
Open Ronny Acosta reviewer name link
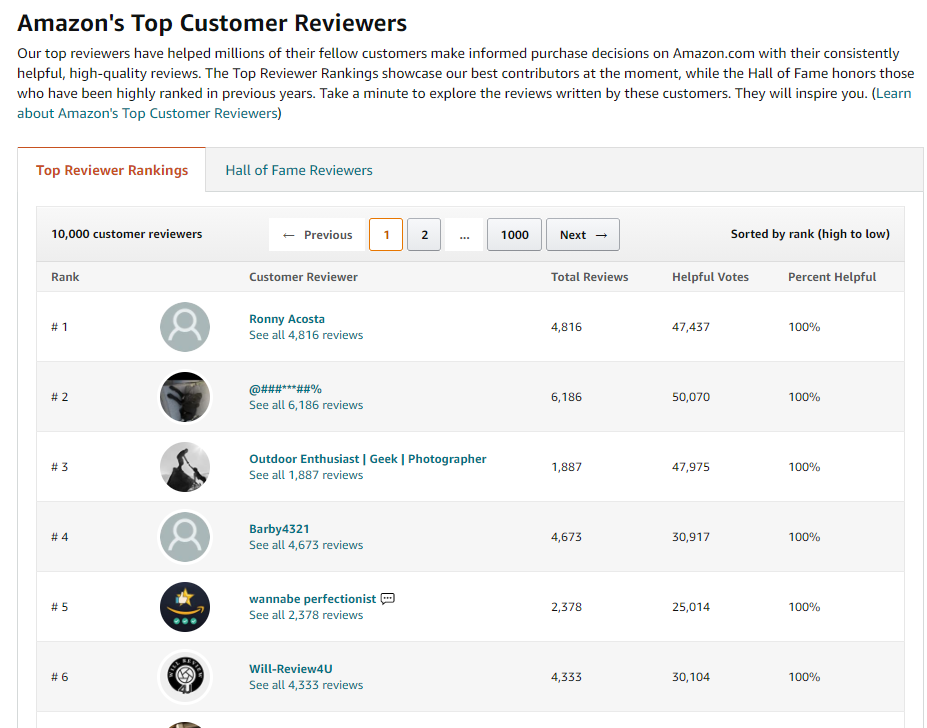[x=287, y=319]
